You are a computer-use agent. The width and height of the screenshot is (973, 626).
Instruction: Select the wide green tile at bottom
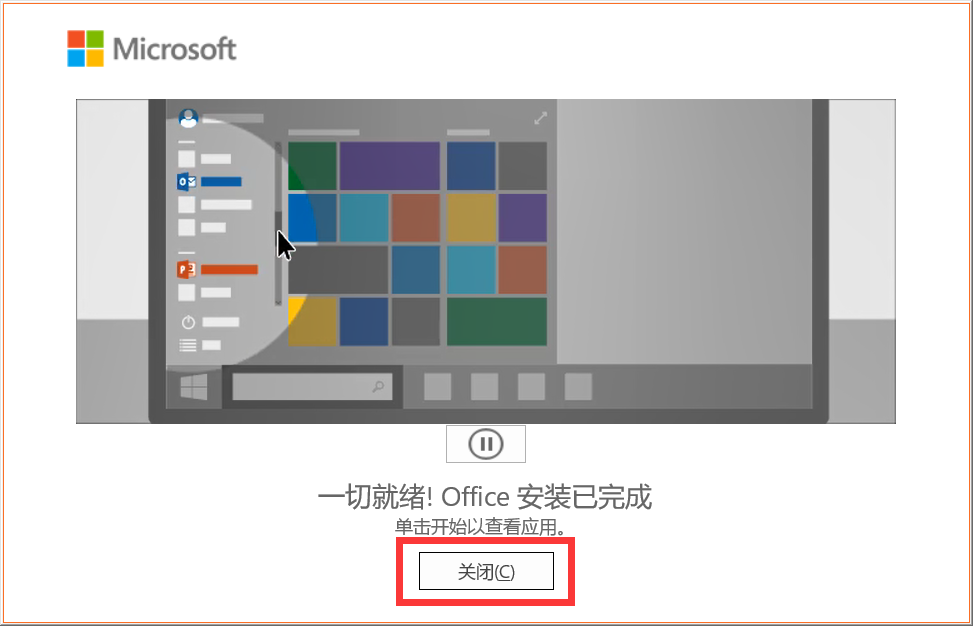[497, 321]
